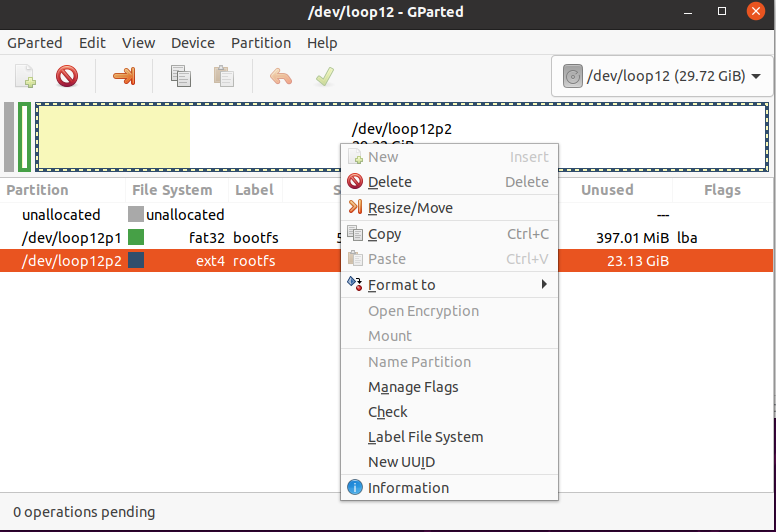Click the 0 operations pending status text
Viewport: 776px width, 532px height.
[84, 512]
